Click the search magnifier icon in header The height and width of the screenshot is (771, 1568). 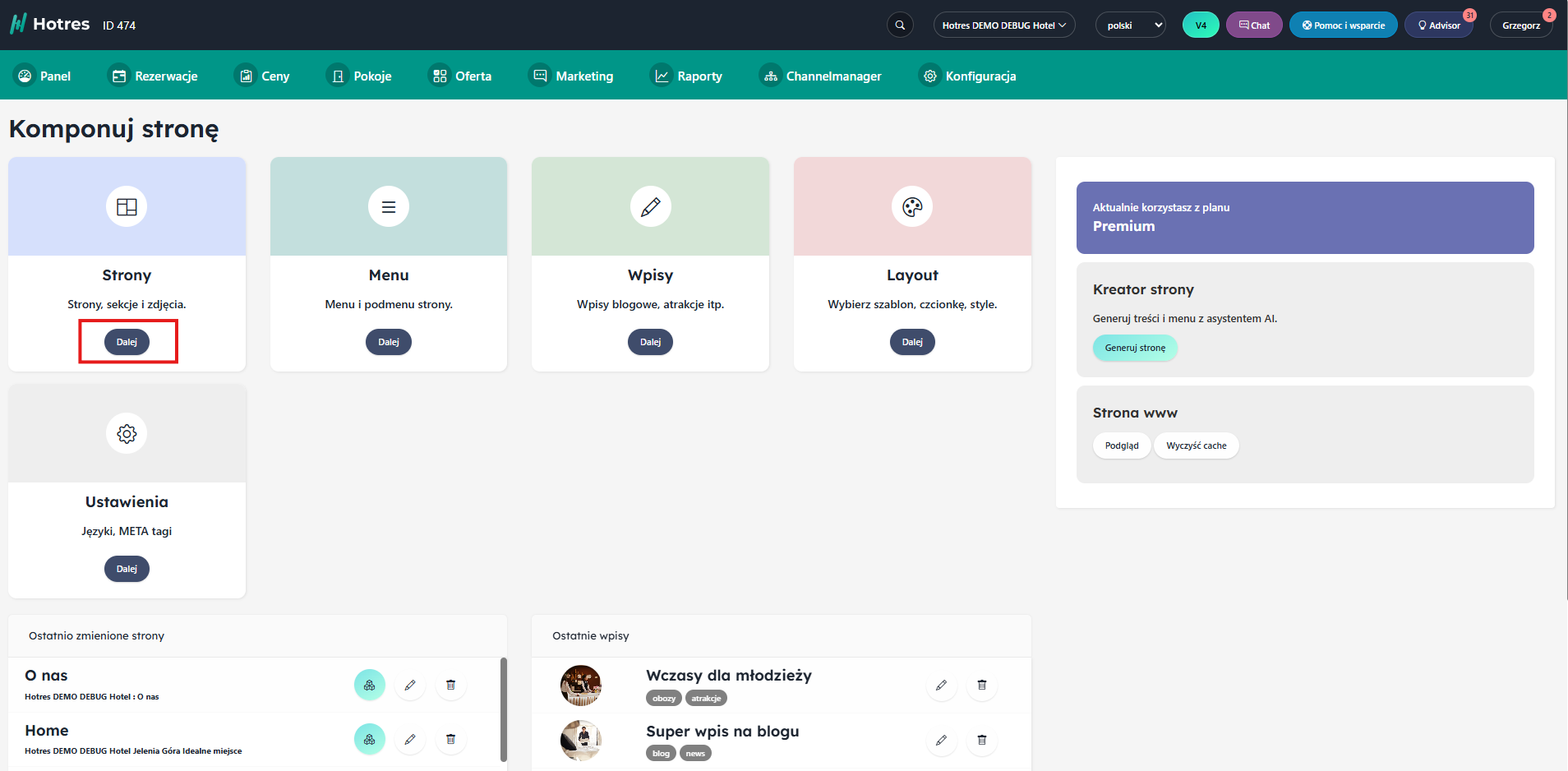tap(900, 25)
